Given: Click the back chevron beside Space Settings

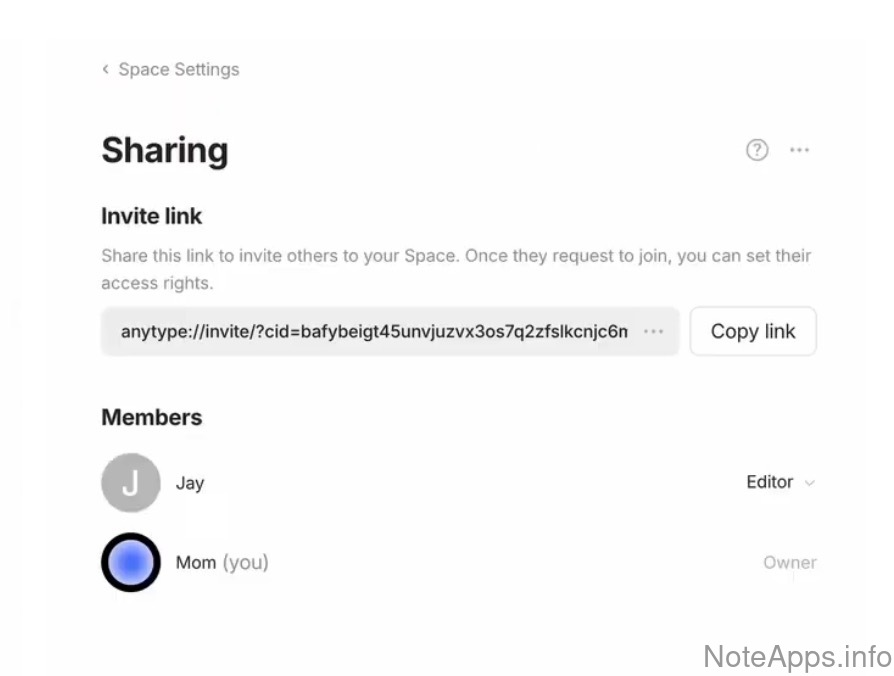Looking at the screenshot, I should 105,69.
